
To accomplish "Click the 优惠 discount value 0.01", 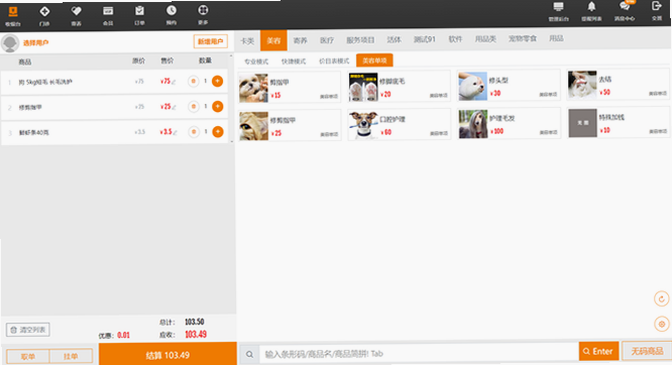I will coord(123,335).
